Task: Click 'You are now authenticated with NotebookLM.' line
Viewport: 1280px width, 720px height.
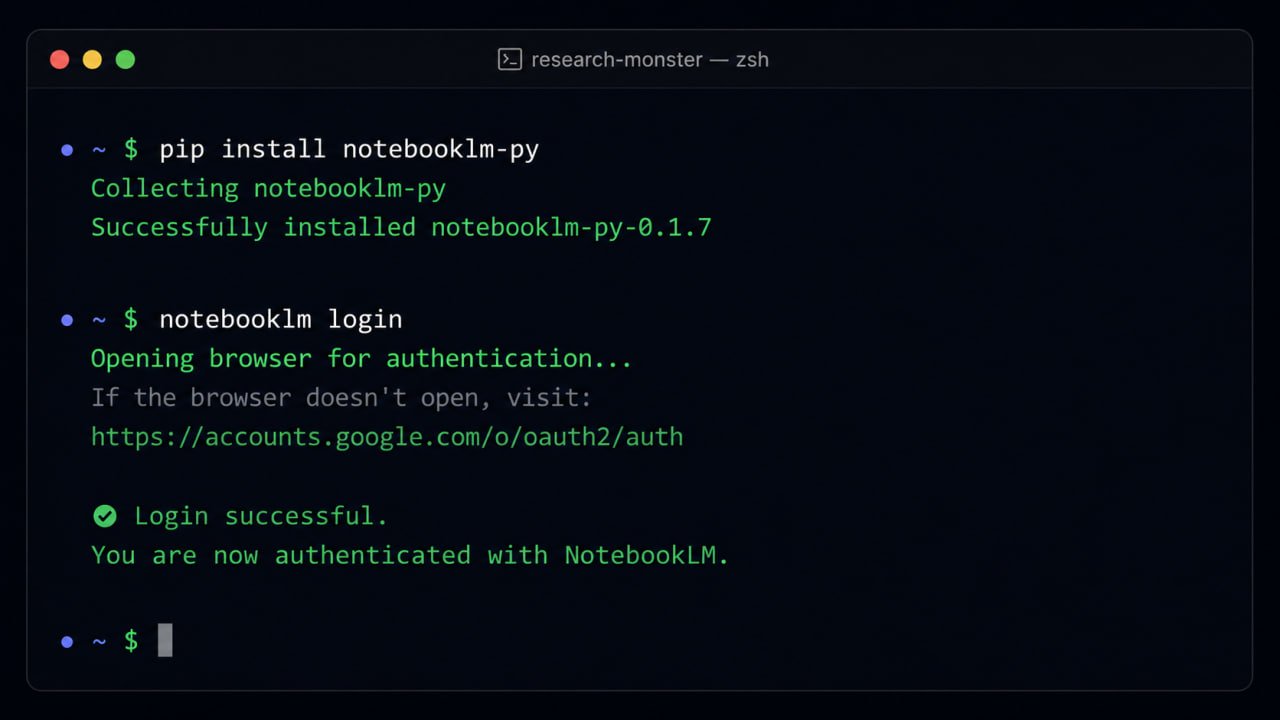Action: (x=410, y=555)
